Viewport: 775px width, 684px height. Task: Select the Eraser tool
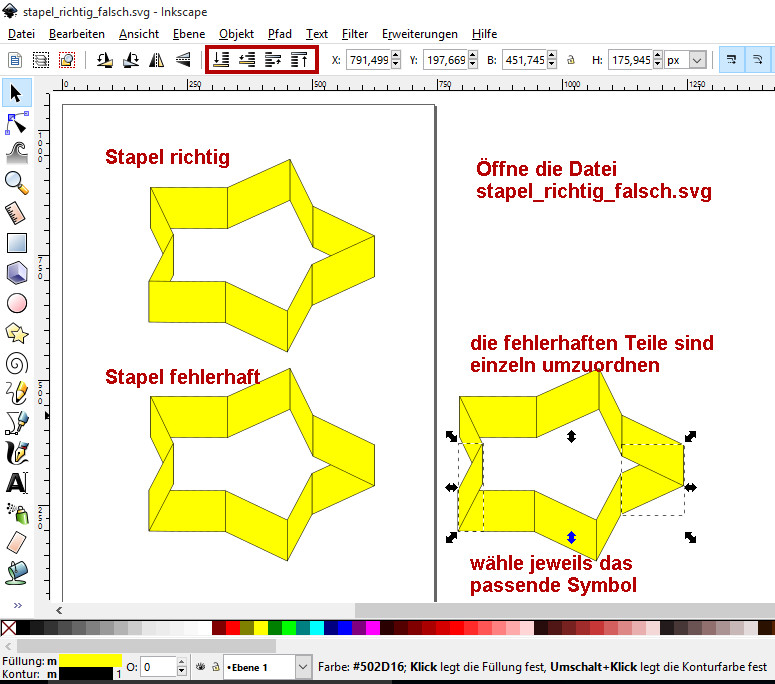click(17, 543)
